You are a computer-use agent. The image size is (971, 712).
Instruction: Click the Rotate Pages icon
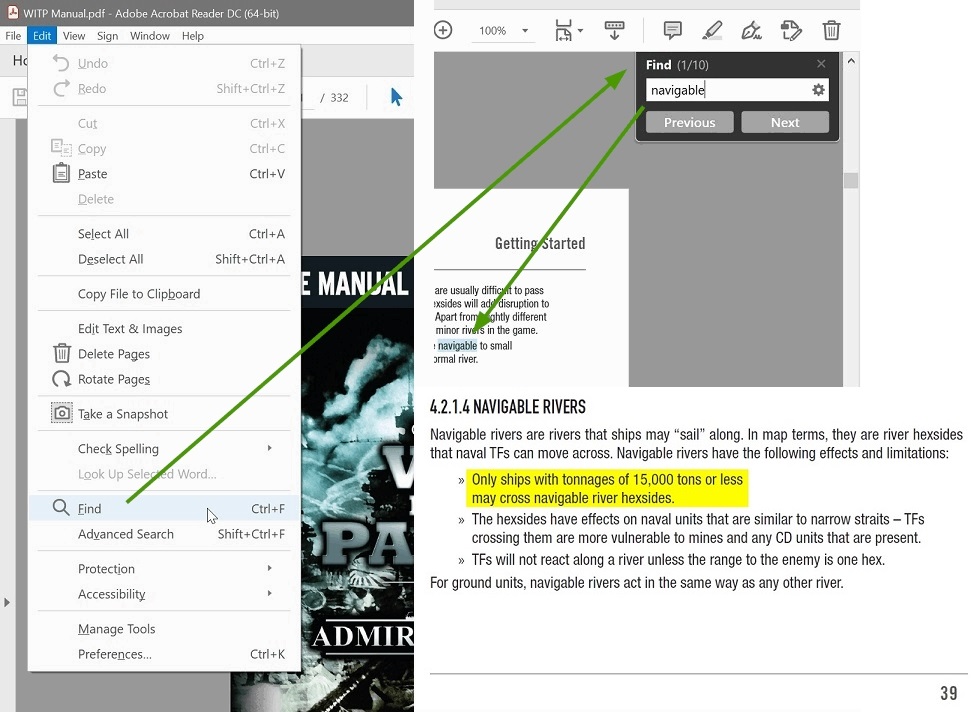tap(61, 379)
